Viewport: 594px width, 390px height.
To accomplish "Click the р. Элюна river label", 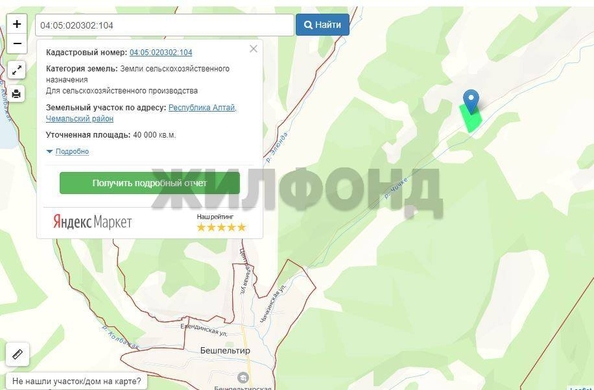I will point(277,147).
